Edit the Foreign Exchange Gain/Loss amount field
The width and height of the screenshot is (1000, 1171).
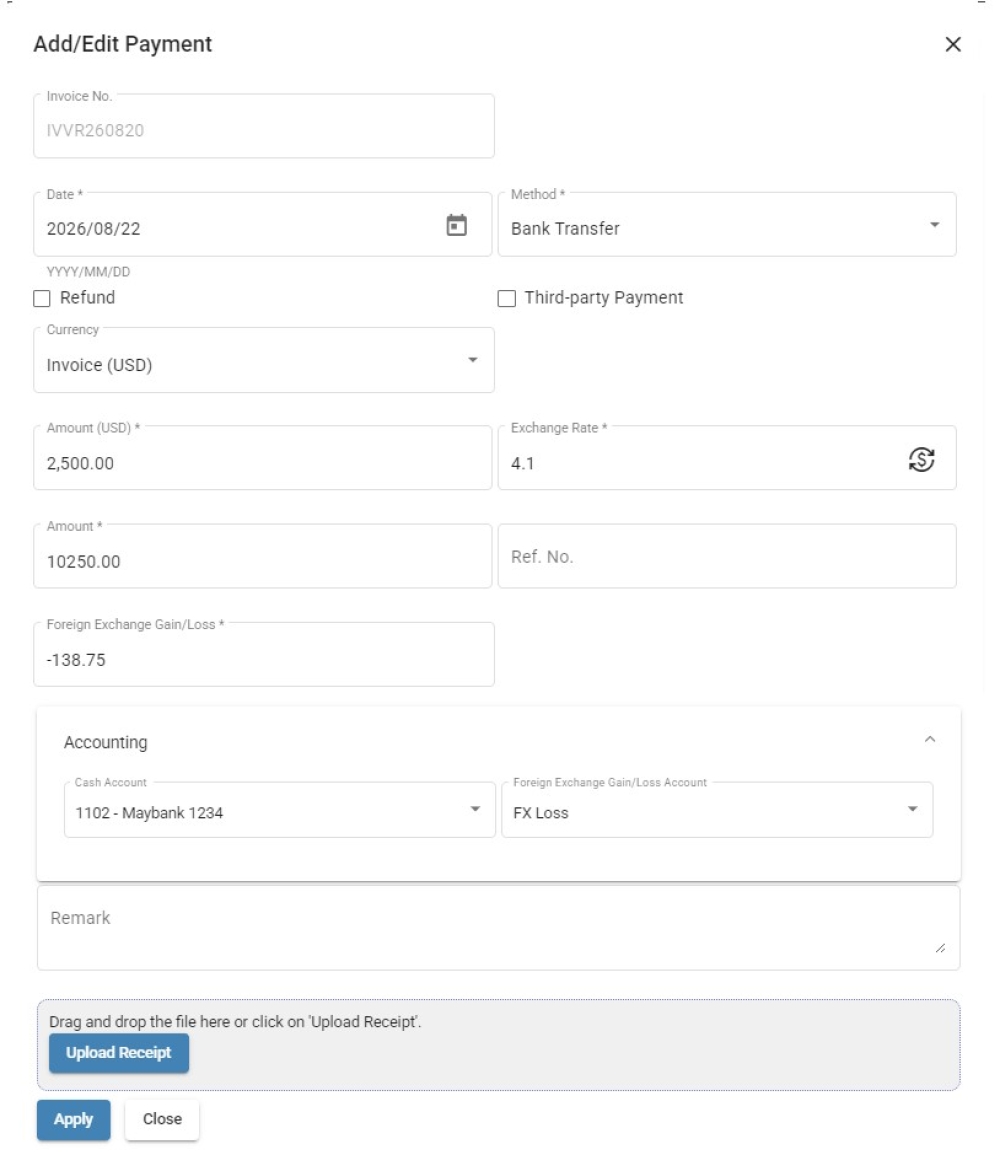264,655
